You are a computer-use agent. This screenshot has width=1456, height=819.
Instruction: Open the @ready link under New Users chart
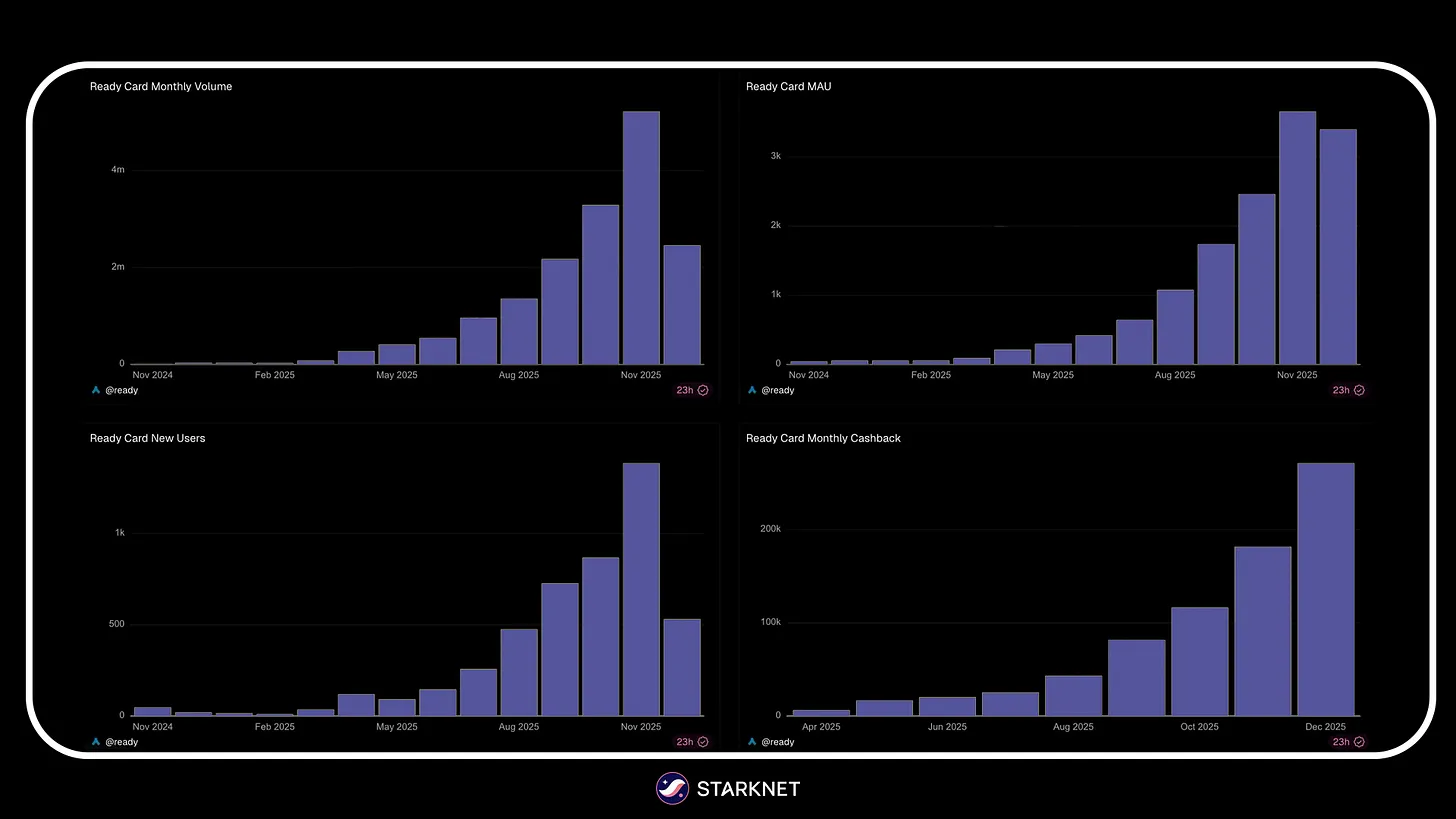pos(121,741)
